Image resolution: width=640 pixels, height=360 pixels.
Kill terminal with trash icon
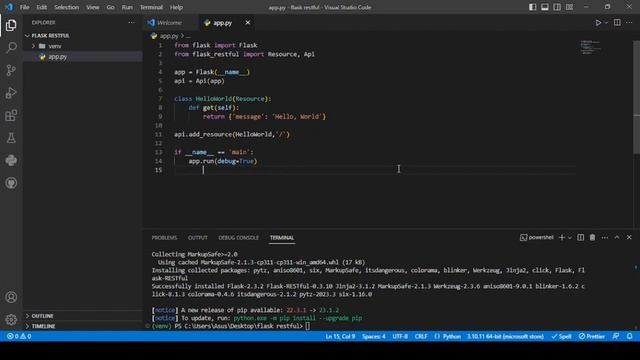pyautogui.click(x=592, y=238)
